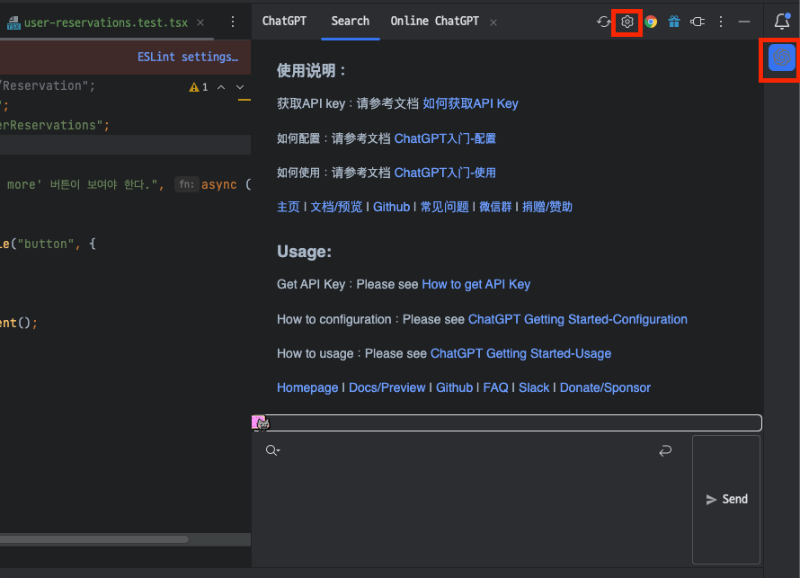Click the refresh conversation icon

pyautogui.click(x=605, y=21)
